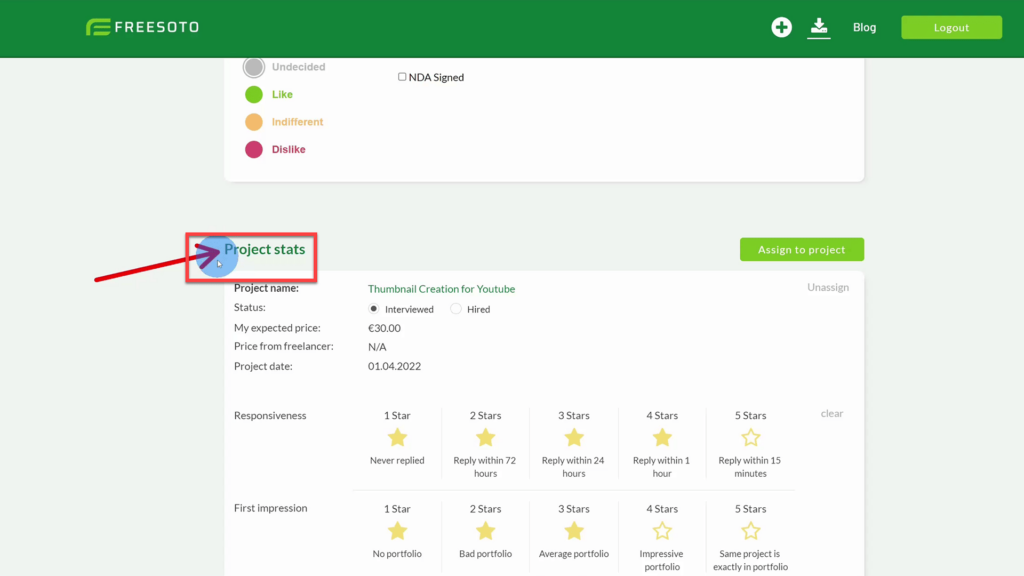The image size is (1024, 576).
Task: Rate Responsiveness 3 stars within 24 hours
Action: tap(573, 438)
